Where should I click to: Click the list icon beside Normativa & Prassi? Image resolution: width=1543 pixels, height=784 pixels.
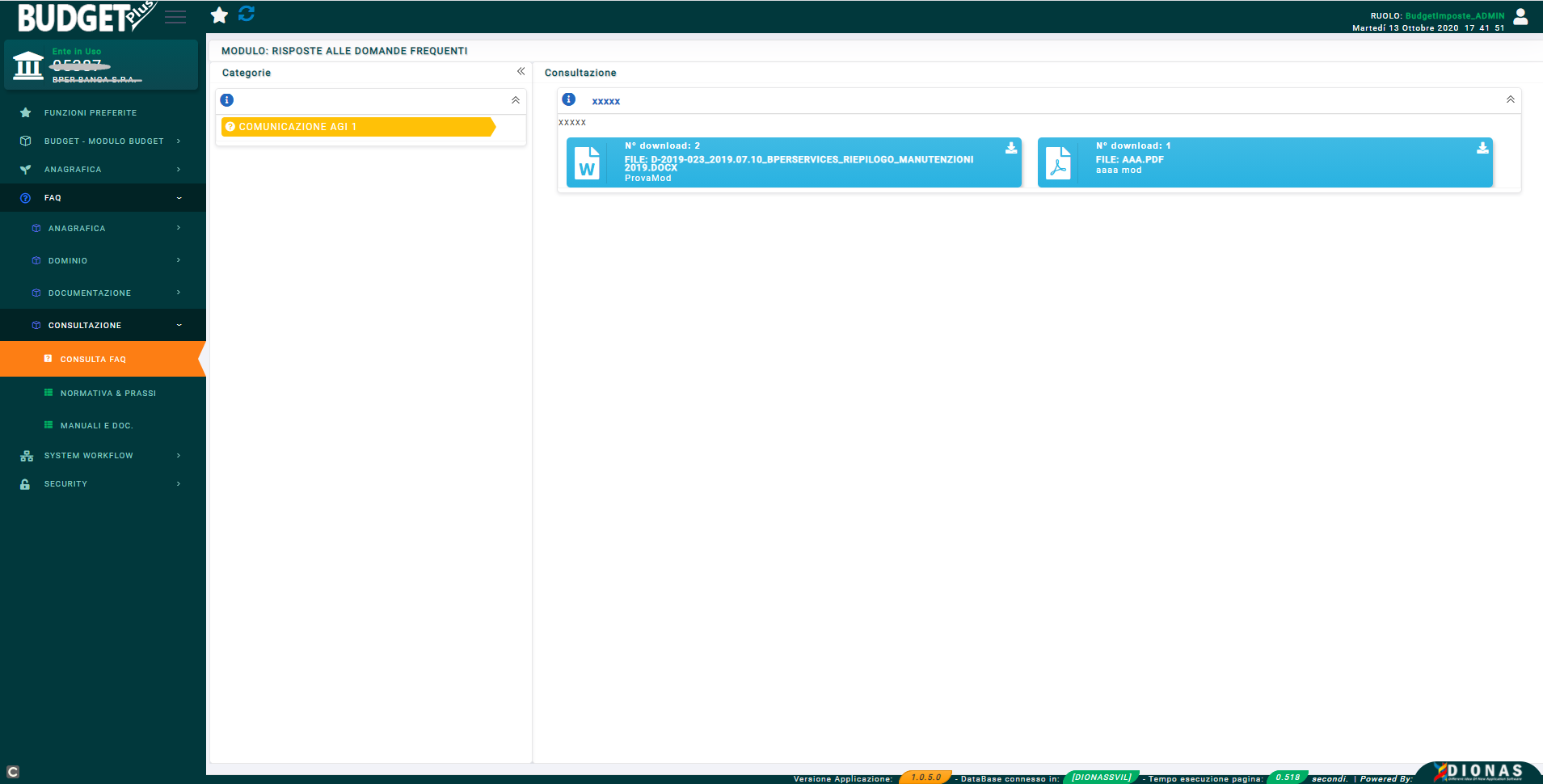pos(48,393)
